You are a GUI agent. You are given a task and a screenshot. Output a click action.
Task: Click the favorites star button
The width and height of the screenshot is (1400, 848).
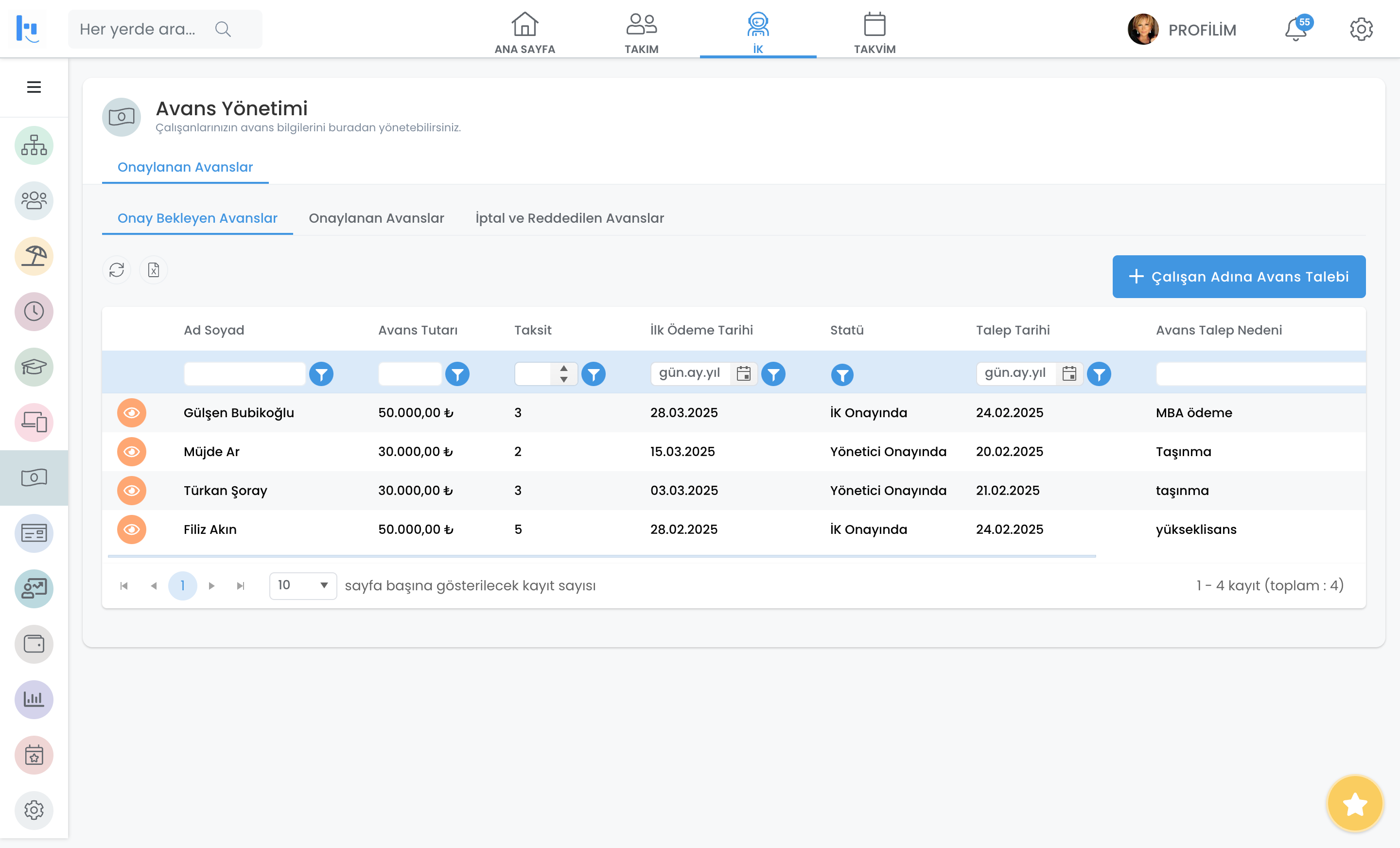pos(1354,803)
